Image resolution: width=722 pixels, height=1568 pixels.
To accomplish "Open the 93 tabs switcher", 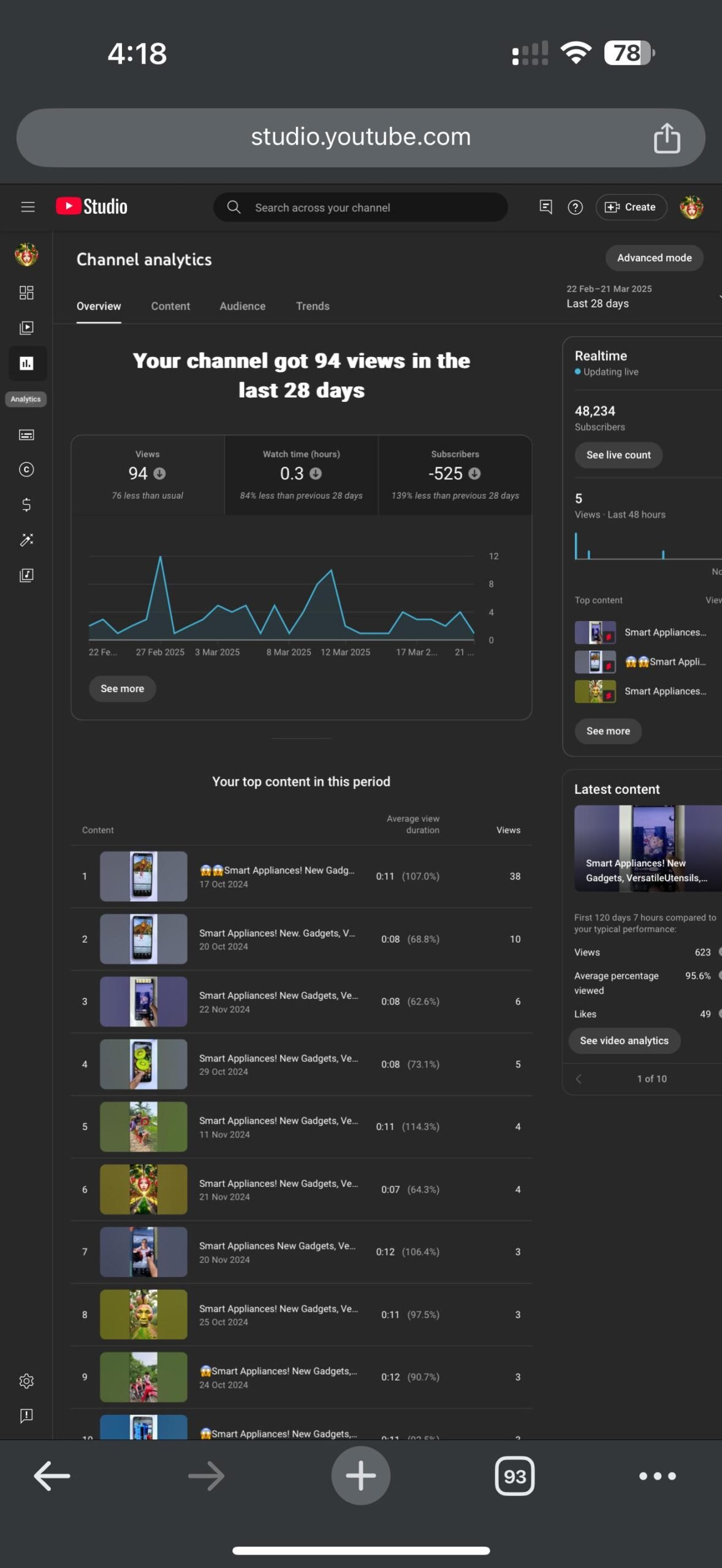I will coord(515,1476).
